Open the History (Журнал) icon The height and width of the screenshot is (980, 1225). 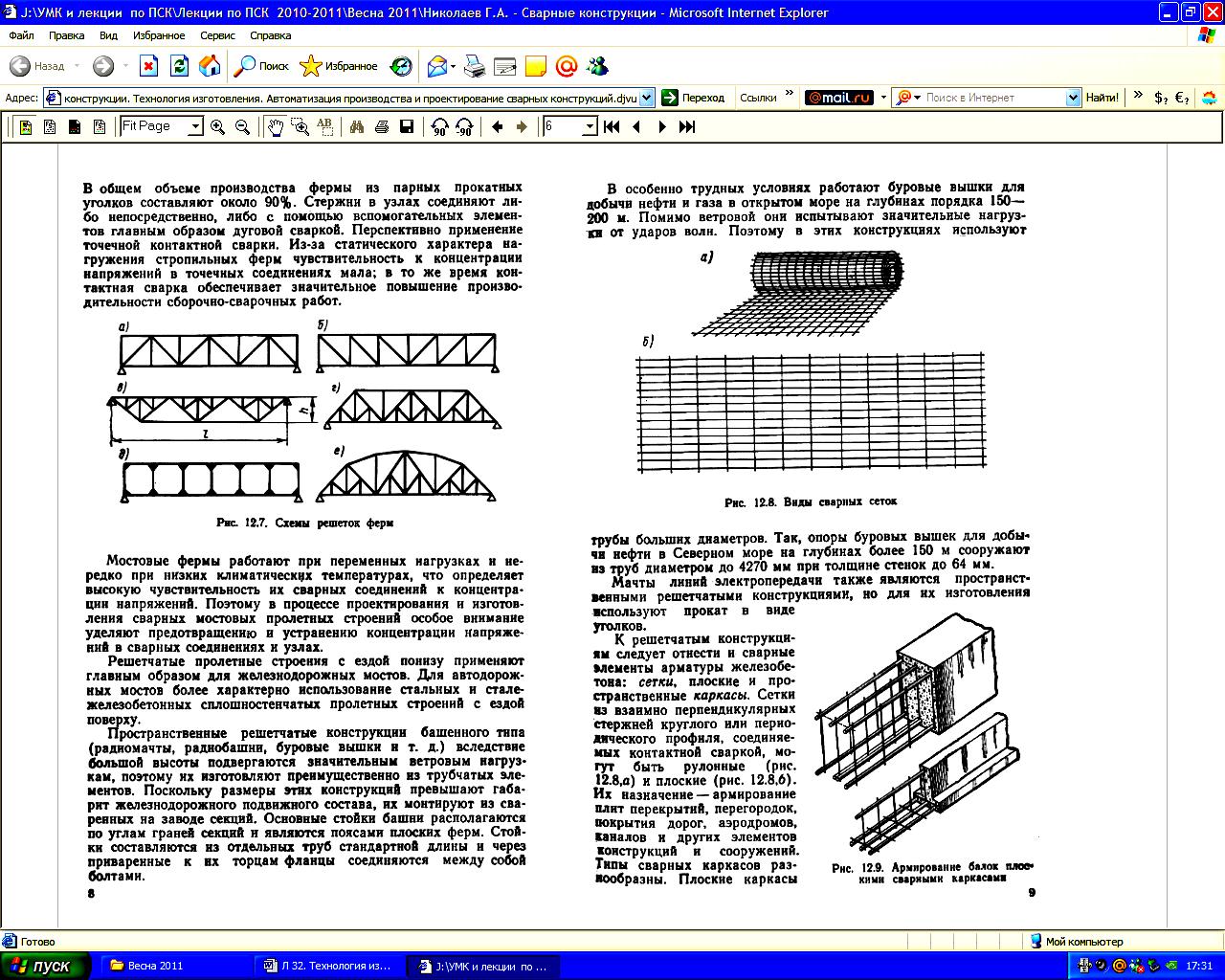[x=402, y=66]
